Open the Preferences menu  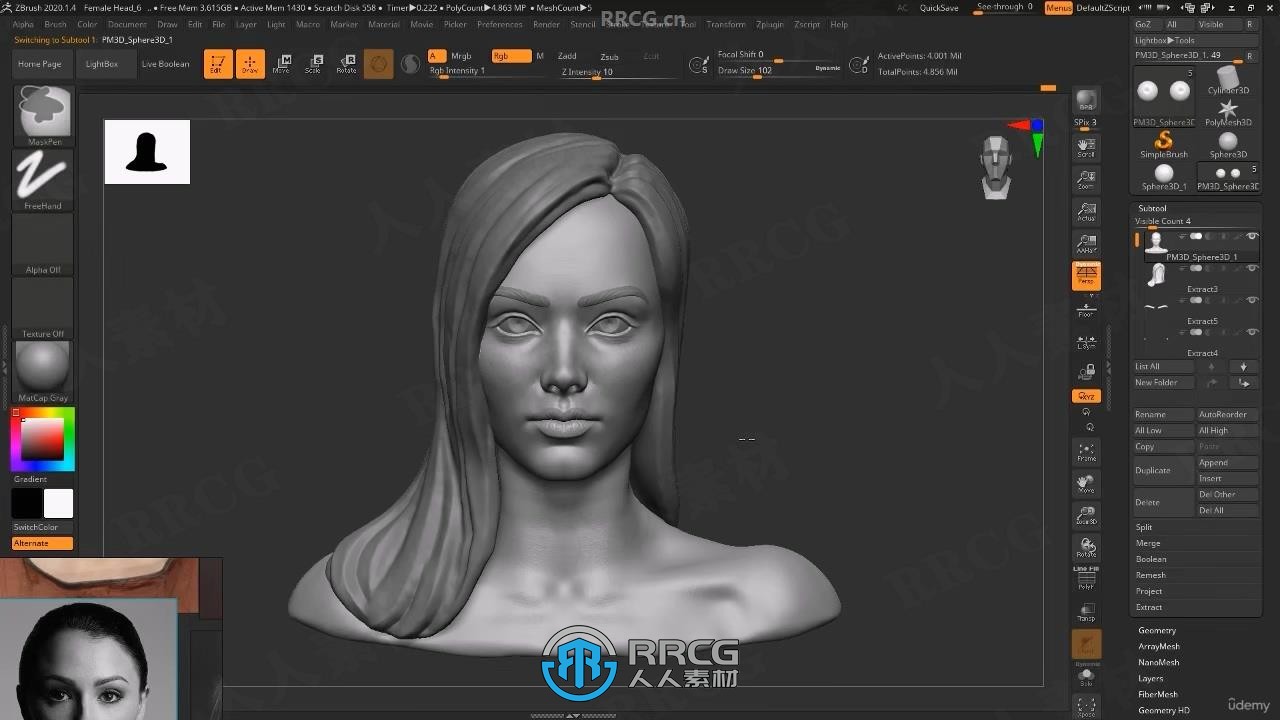(499, 24)
